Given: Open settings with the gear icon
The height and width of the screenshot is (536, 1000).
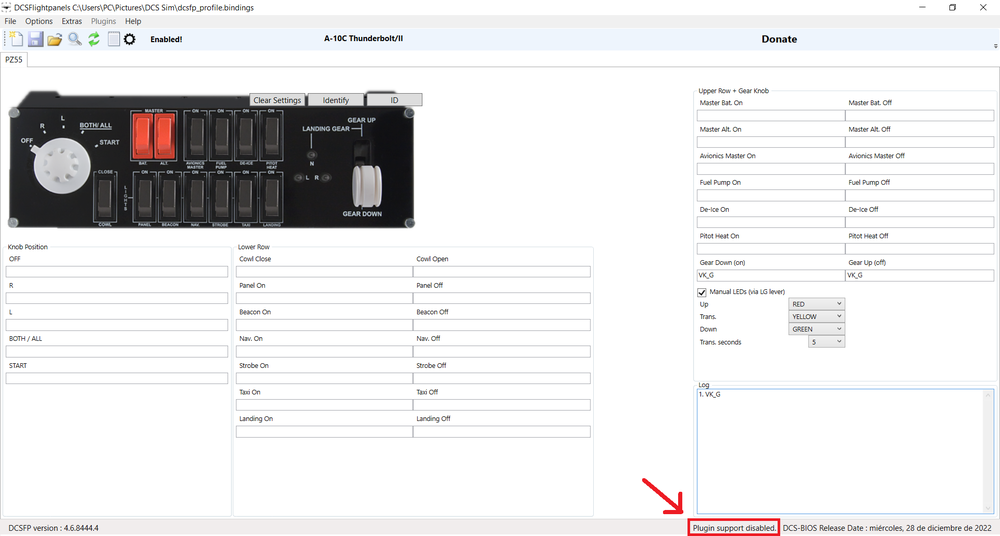Looking at the screenshot, I should click(129, 39).
